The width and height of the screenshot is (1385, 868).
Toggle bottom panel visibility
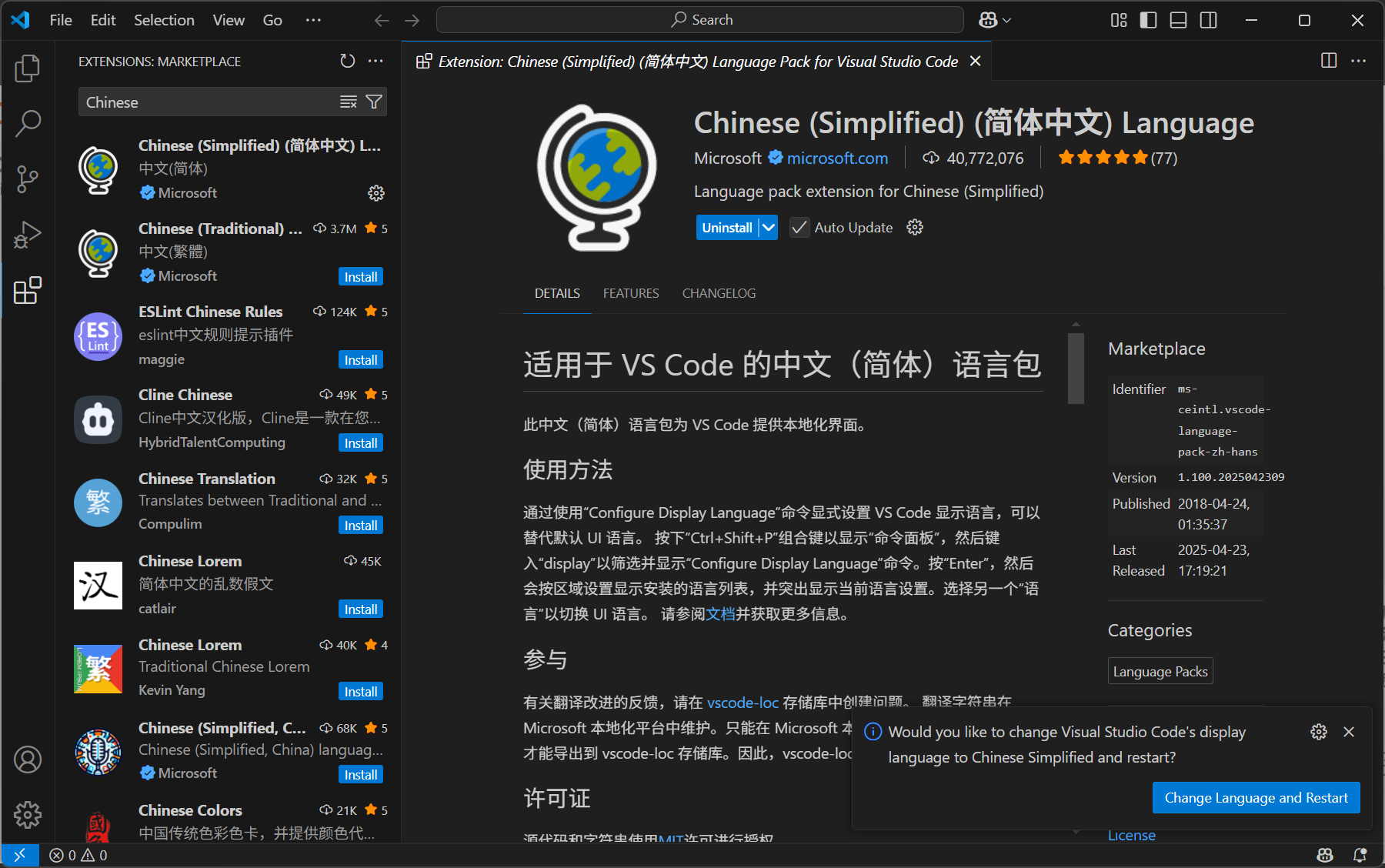tap(1178, 20)
